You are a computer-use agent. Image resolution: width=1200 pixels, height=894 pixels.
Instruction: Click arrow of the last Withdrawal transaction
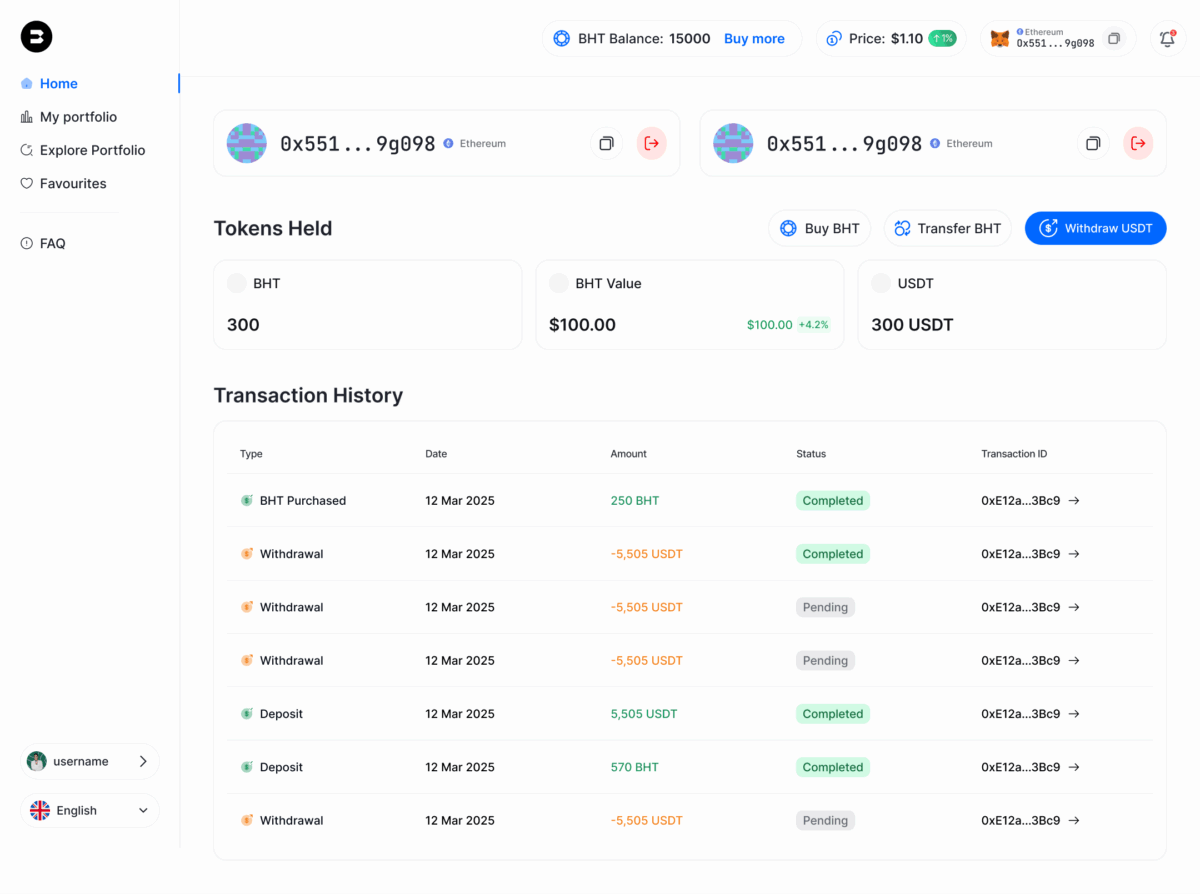pos(1074,821)
